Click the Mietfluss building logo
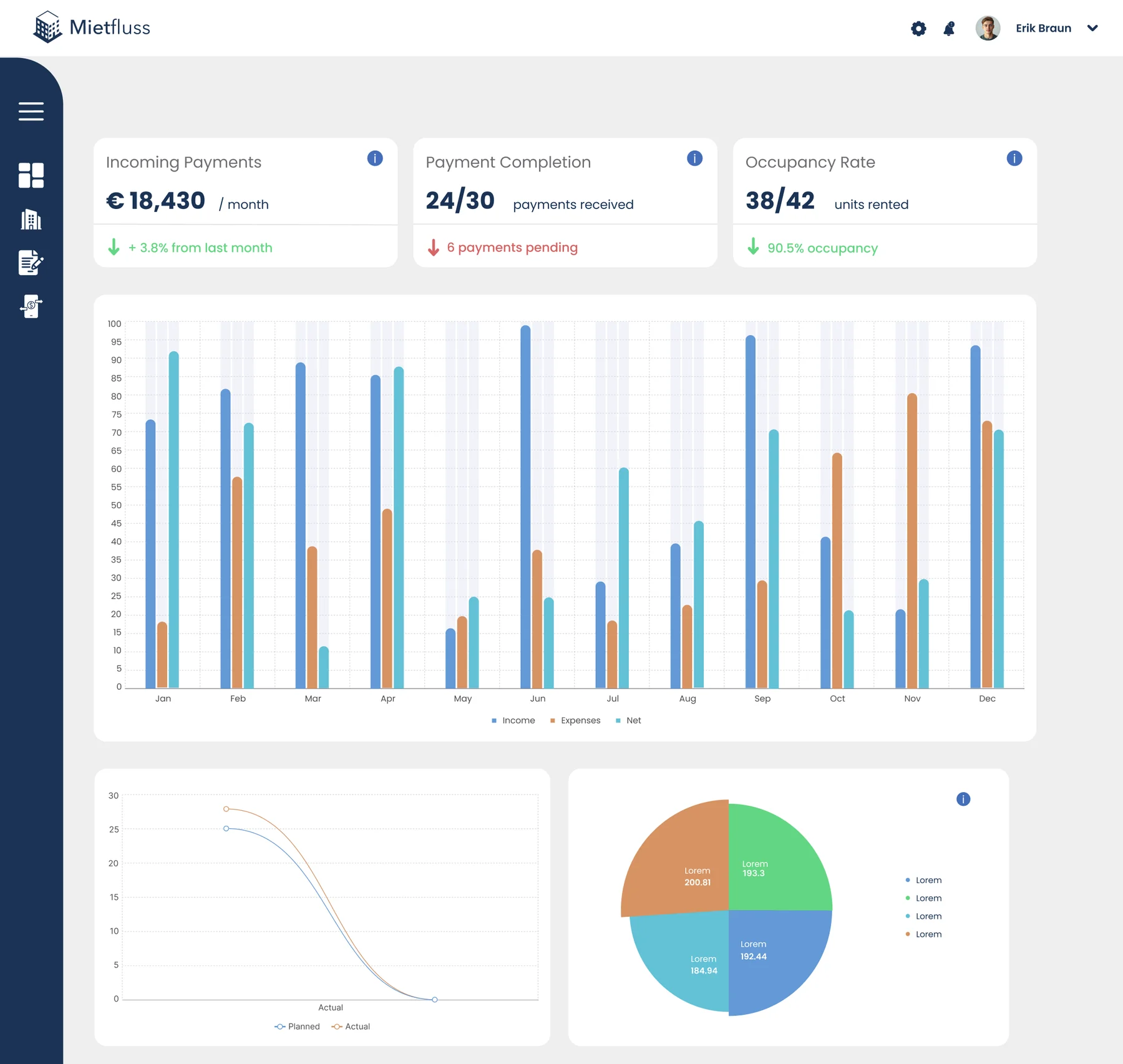This screenshot has width=1123, height=1064. [x=47, y=27]
